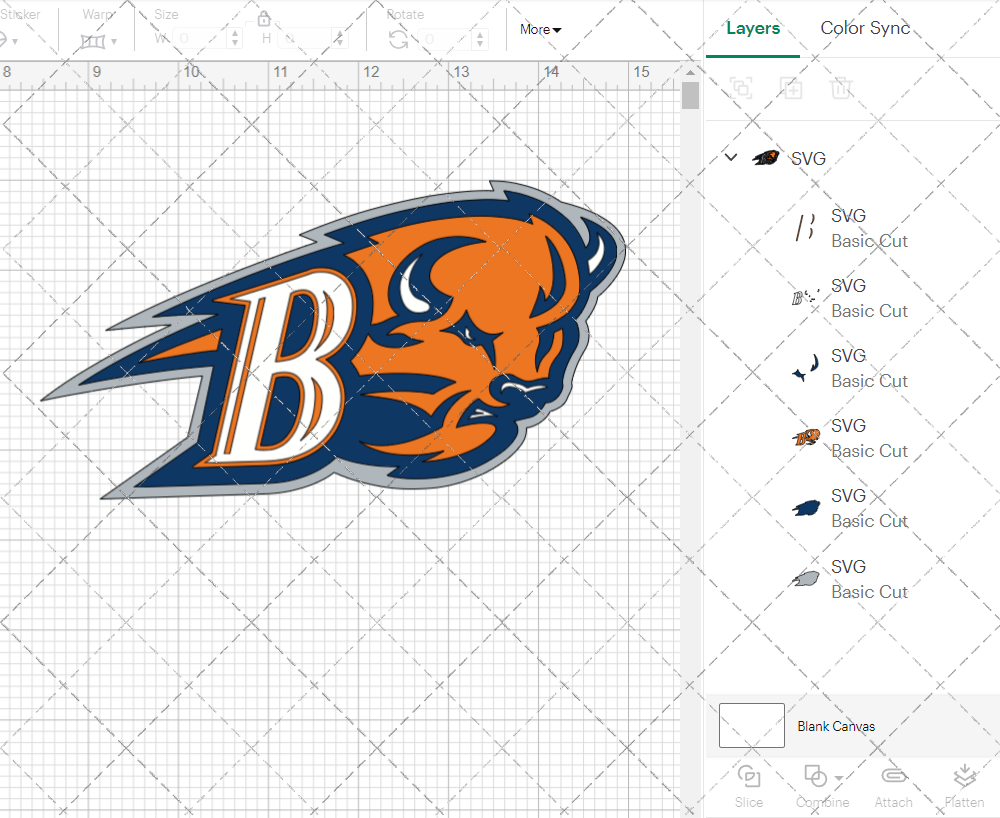Collapse the SVG layer group chevron
This screenshot has width=1000, height=818.
pyautogui.click(x=730, y=157)
